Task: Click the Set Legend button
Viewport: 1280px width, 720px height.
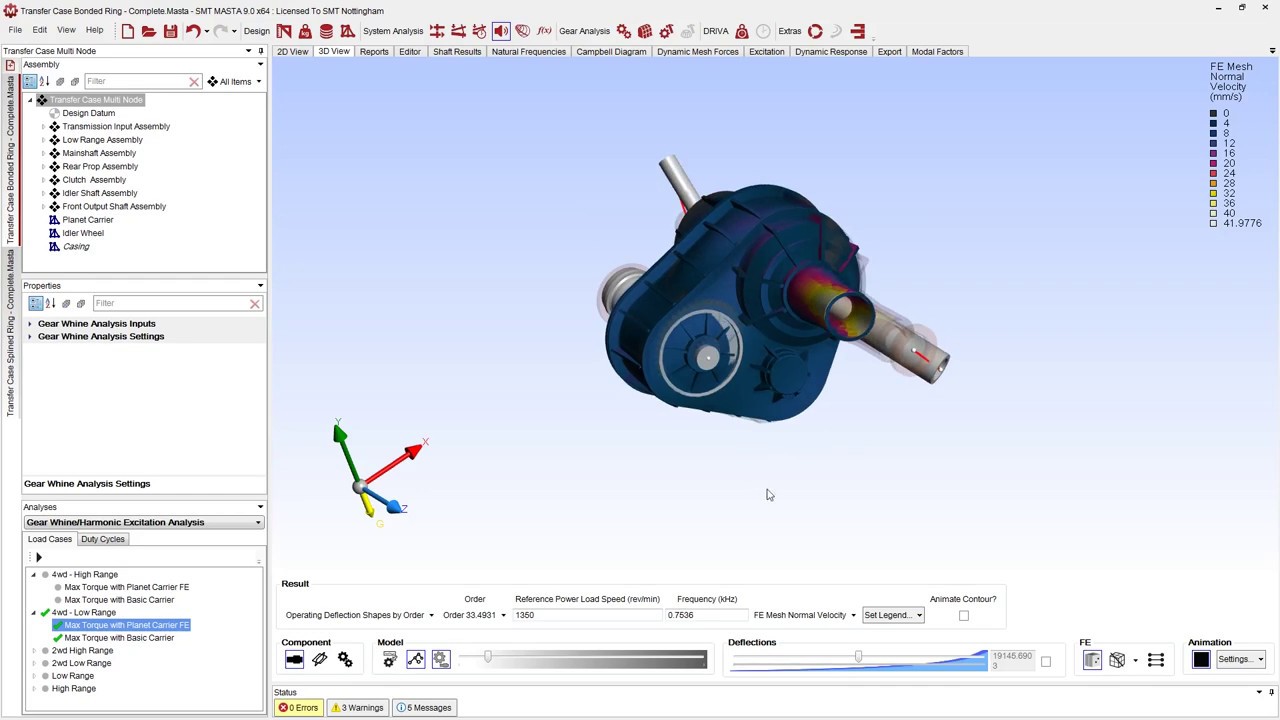Action: click(893, 616)
